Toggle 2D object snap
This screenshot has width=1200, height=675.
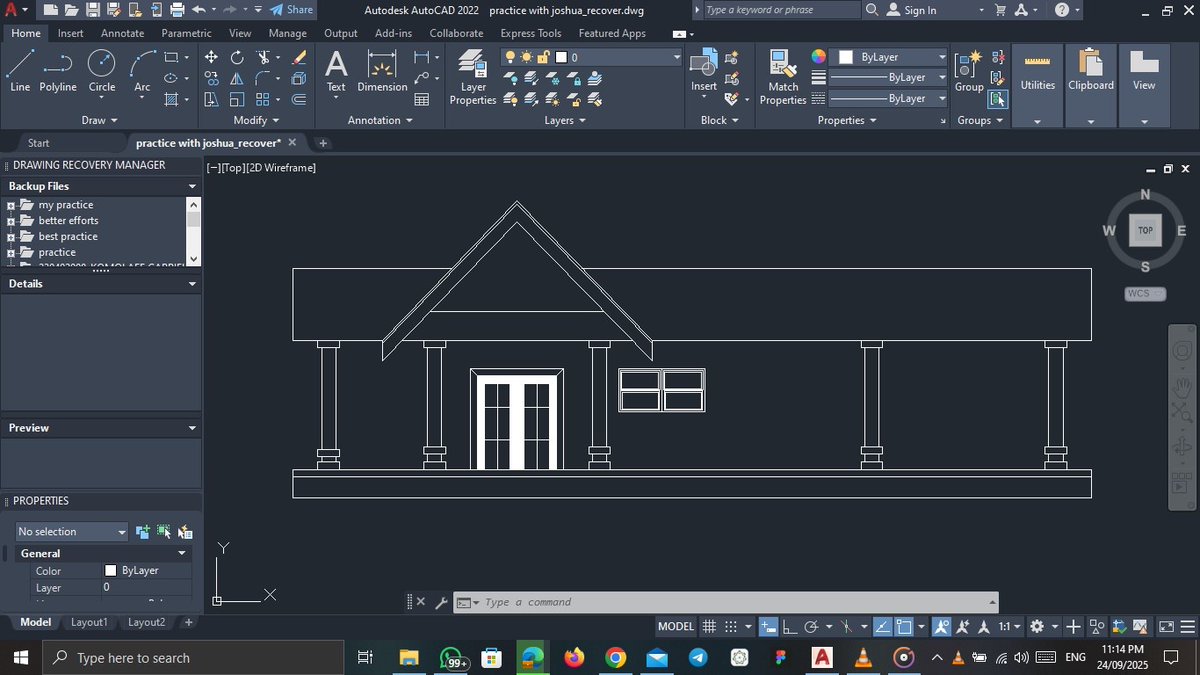(x=904, y=627)
